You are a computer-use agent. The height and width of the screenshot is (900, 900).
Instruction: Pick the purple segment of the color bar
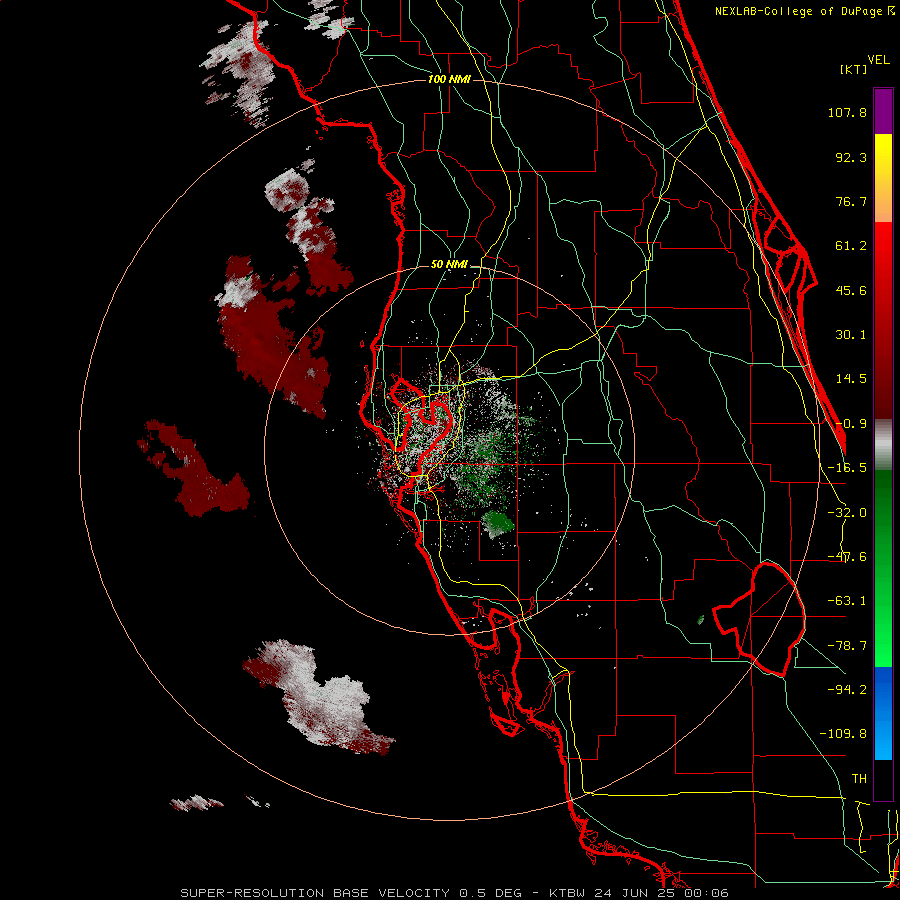pos(883,111)
